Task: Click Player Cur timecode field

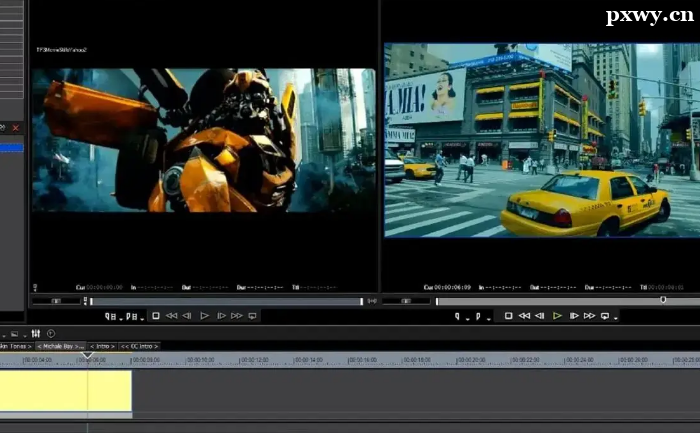Action: [99, 287]
